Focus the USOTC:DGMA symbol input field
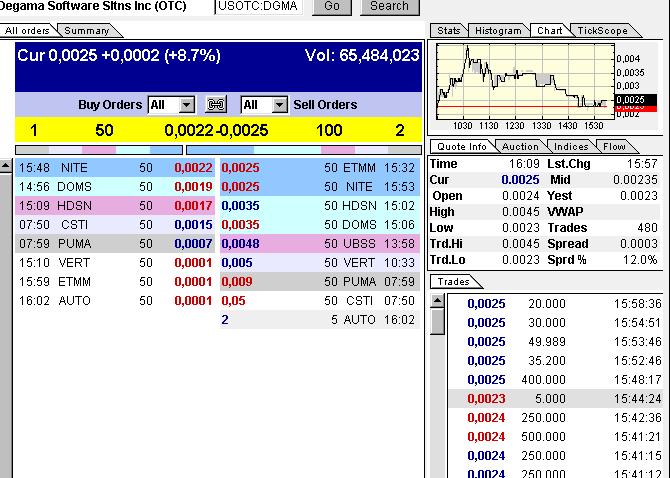Screen dimensions: 670x478 pos(259,6)
